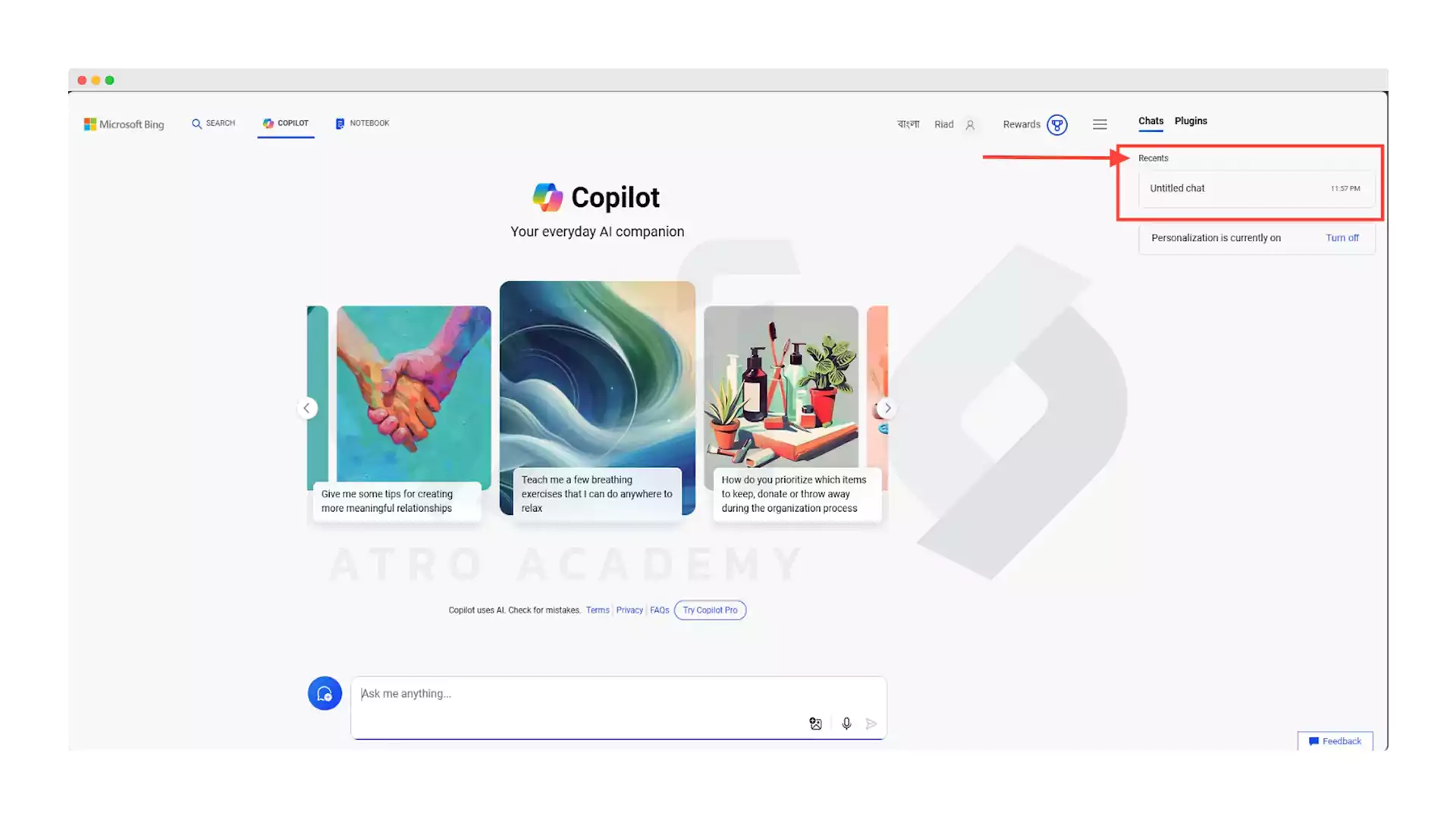This screenshot has height=819, width=1456.
Task: Click the Notebook icon in nav bar
Action: [340, 124]
